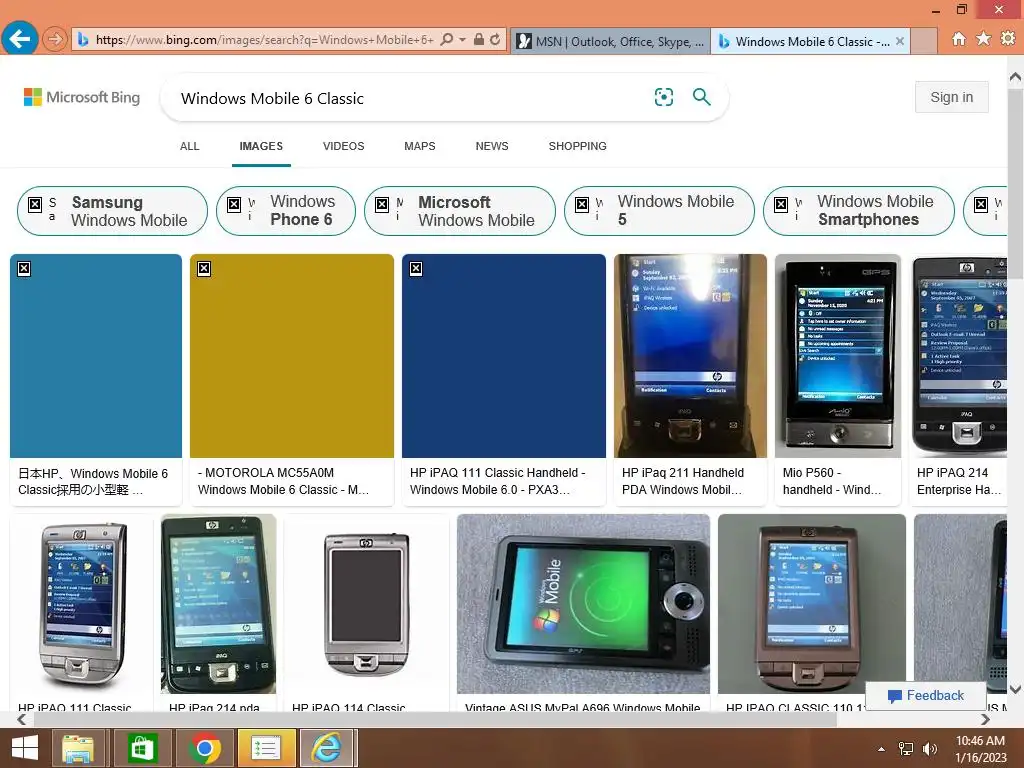Open the HP iPaq 214 pda thumbnail
The width and height of the screenshot is (1024, 768).
tap(219, 604)
